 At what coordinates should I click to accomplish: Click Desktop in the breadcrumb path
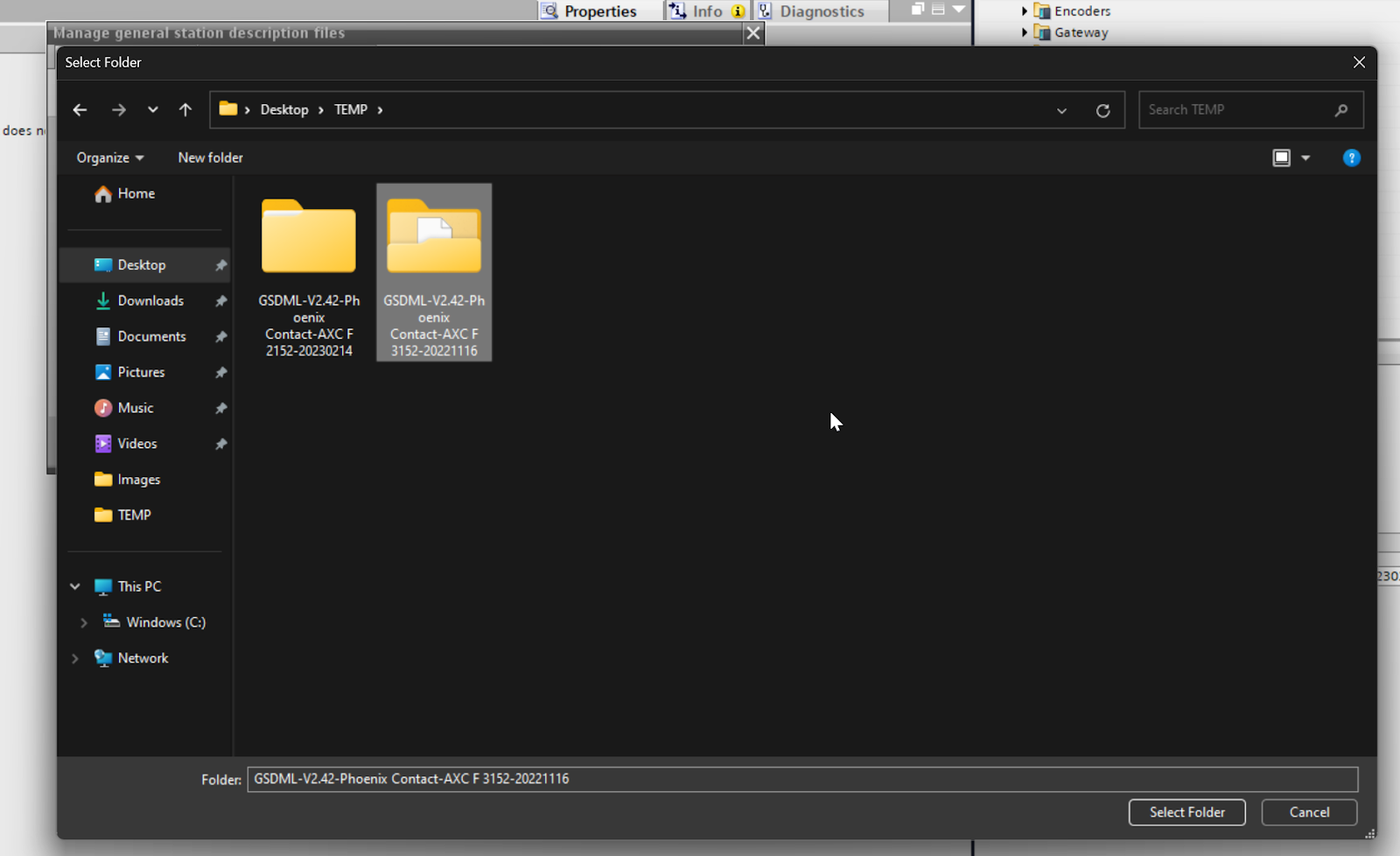284,109
